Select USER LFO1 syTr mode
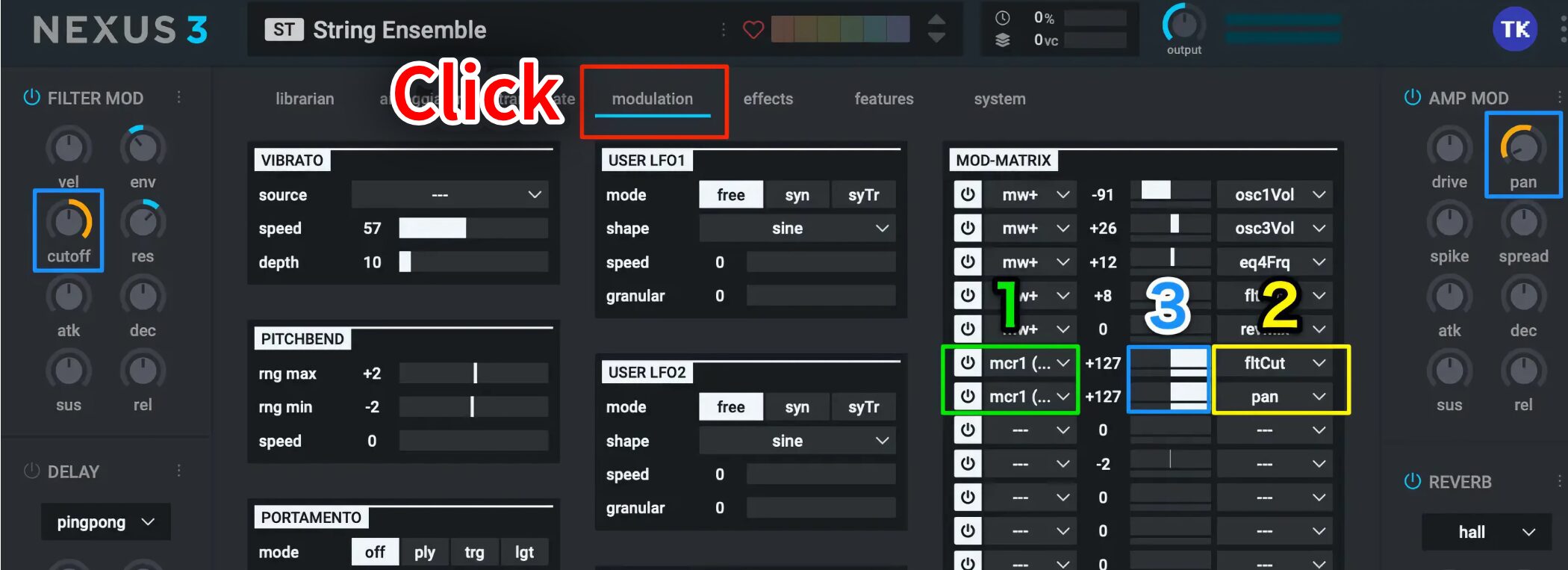1568x570 pixels. coord(863,195)
